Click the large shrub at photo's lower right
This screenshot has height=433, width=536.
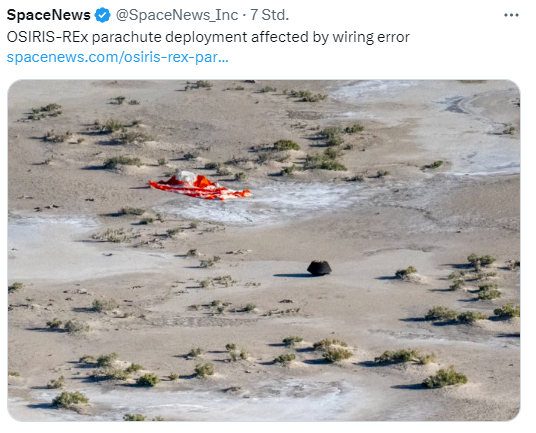point(444,378)
